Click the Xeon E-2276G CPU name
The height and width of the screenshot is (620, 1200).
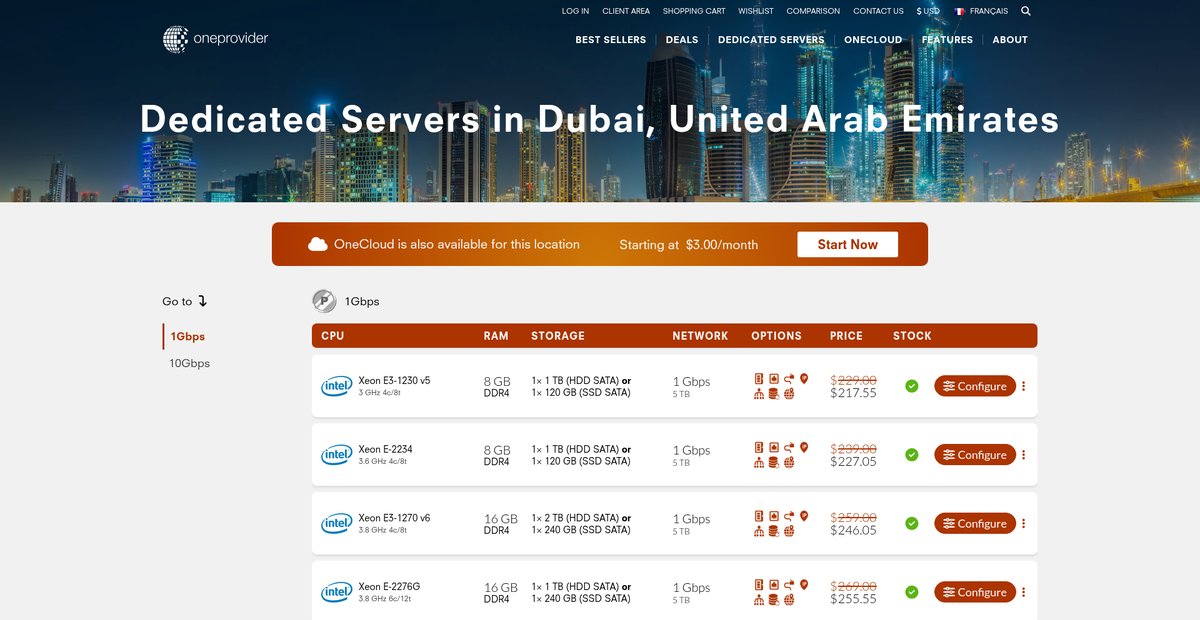pos(389,587)
